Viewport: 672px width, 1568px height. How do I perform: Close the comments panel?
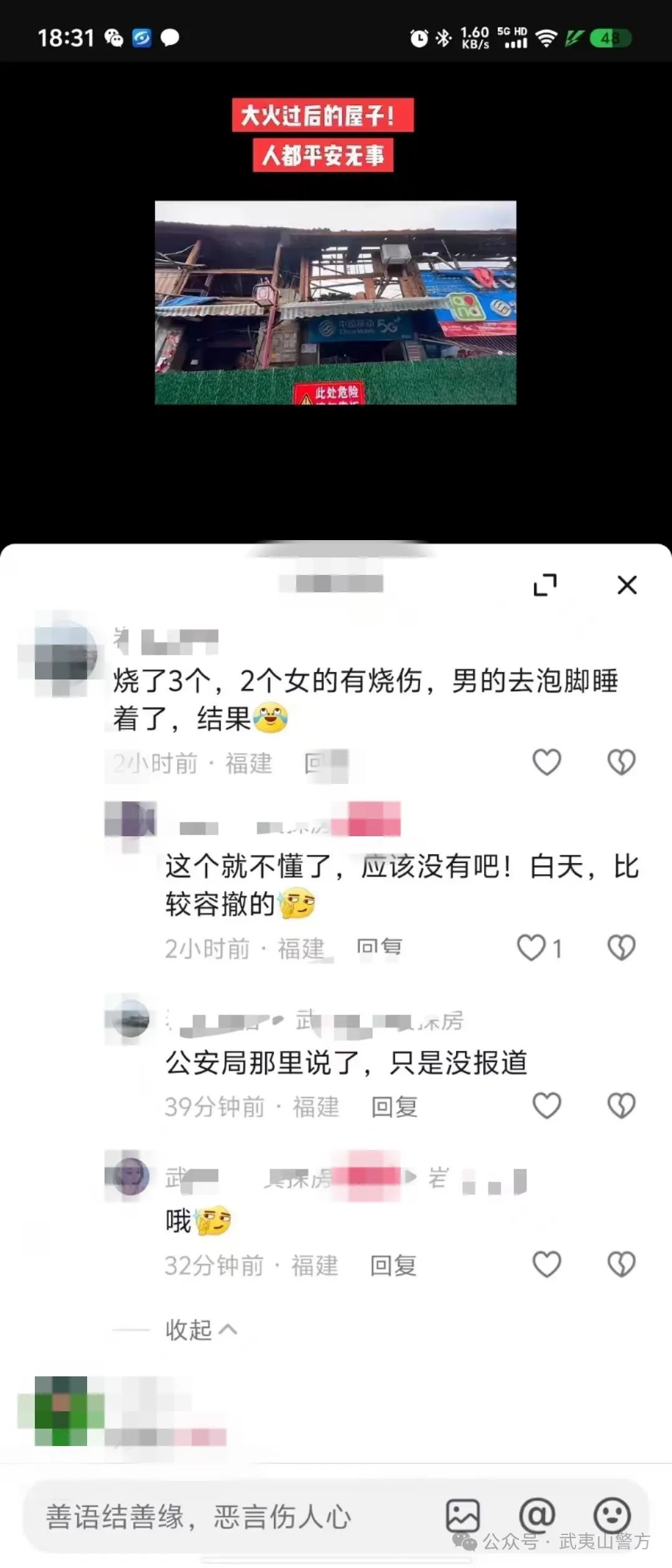pos(627,584)
